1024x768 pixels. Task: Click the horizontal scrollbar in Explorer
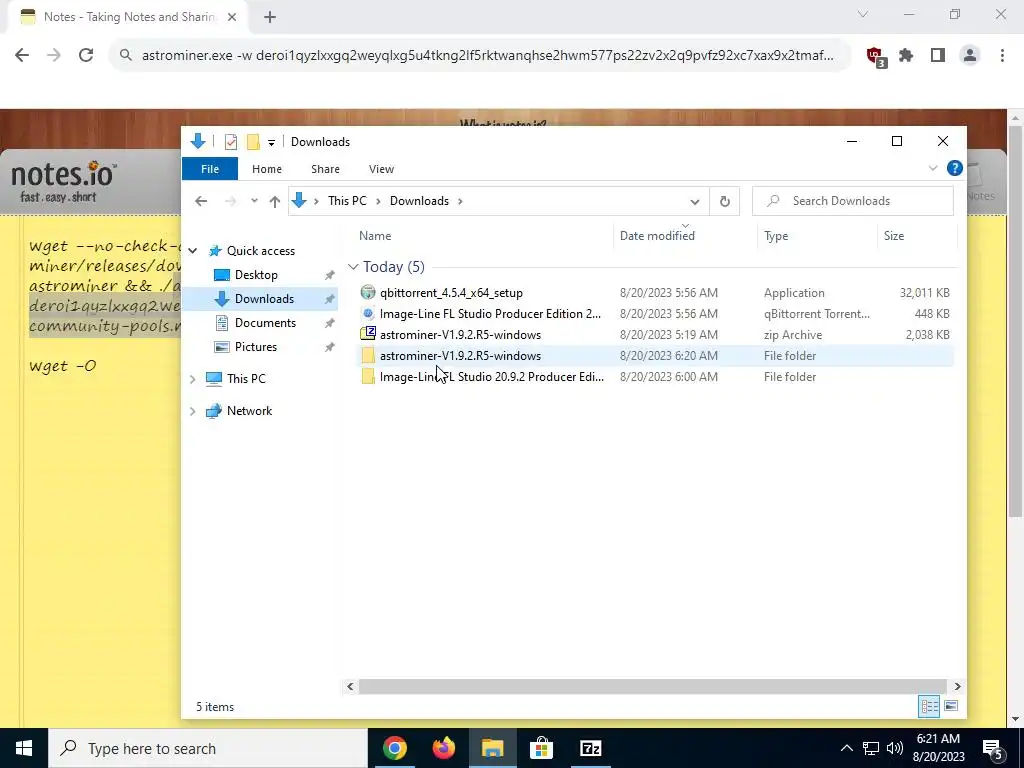(653, 686)
